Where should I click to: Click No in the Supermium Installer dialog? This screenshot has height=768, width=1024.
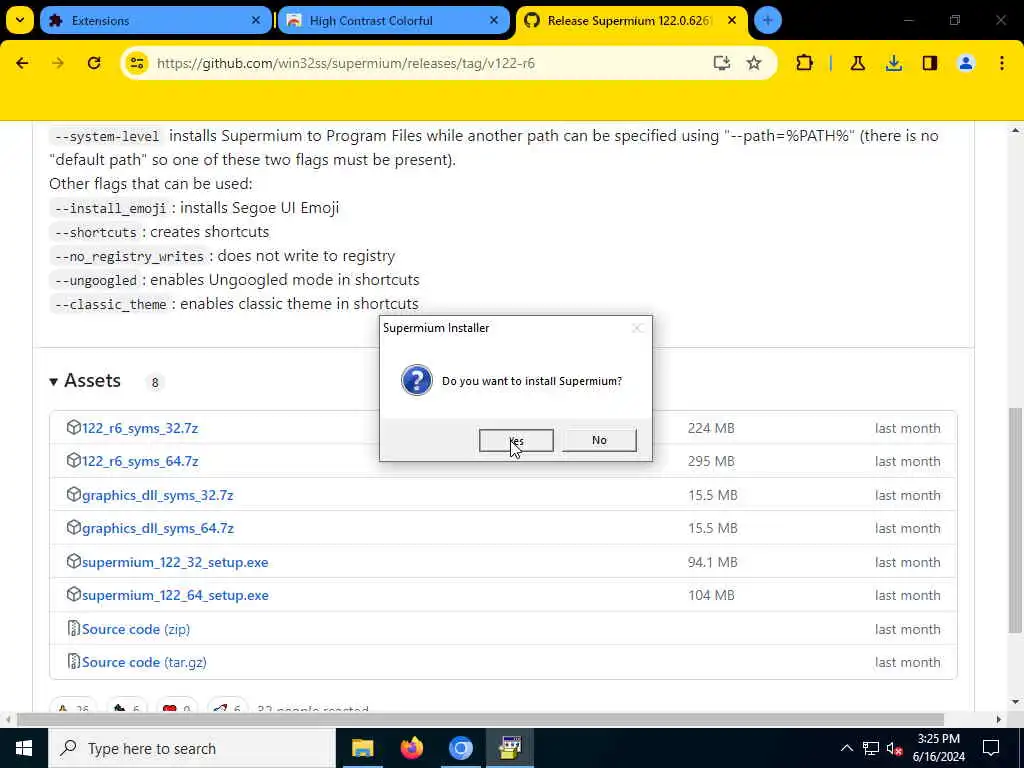pos(599,440)
